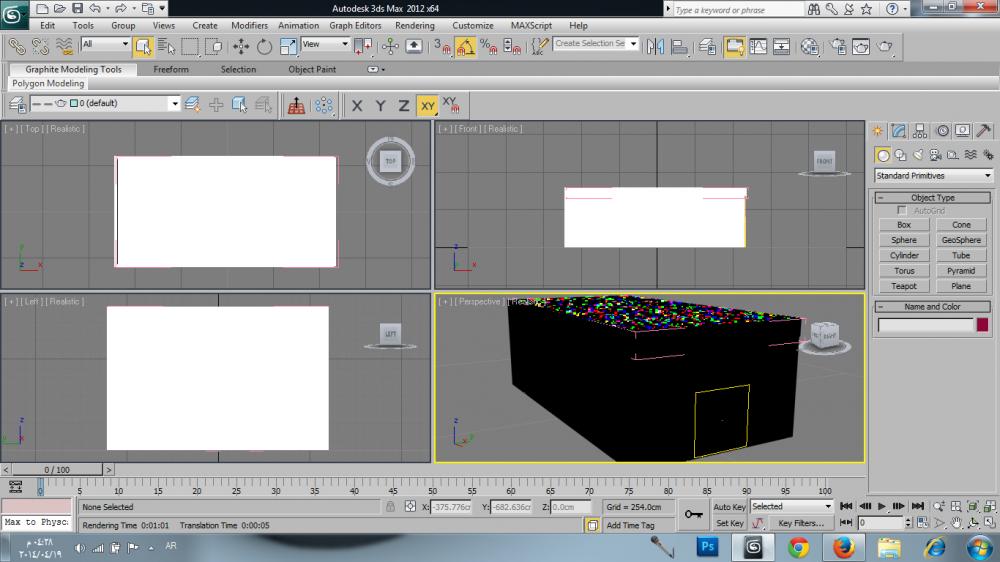Click the Render Setup teapot icon
1000x562 pixels.
[x=836, y=46]
